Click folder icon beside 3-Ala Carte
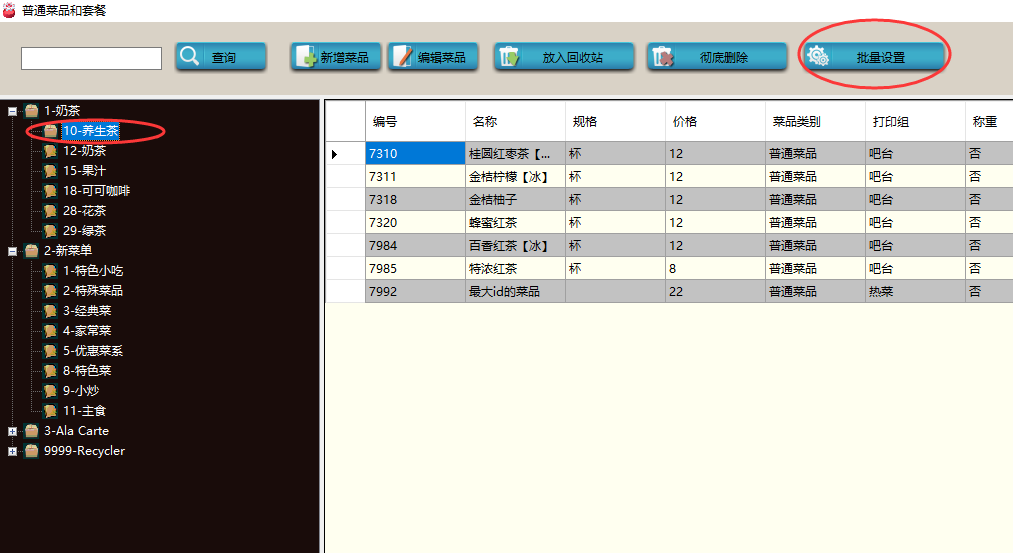This screenshot has height=553, width=1013. tap(32, 431)
